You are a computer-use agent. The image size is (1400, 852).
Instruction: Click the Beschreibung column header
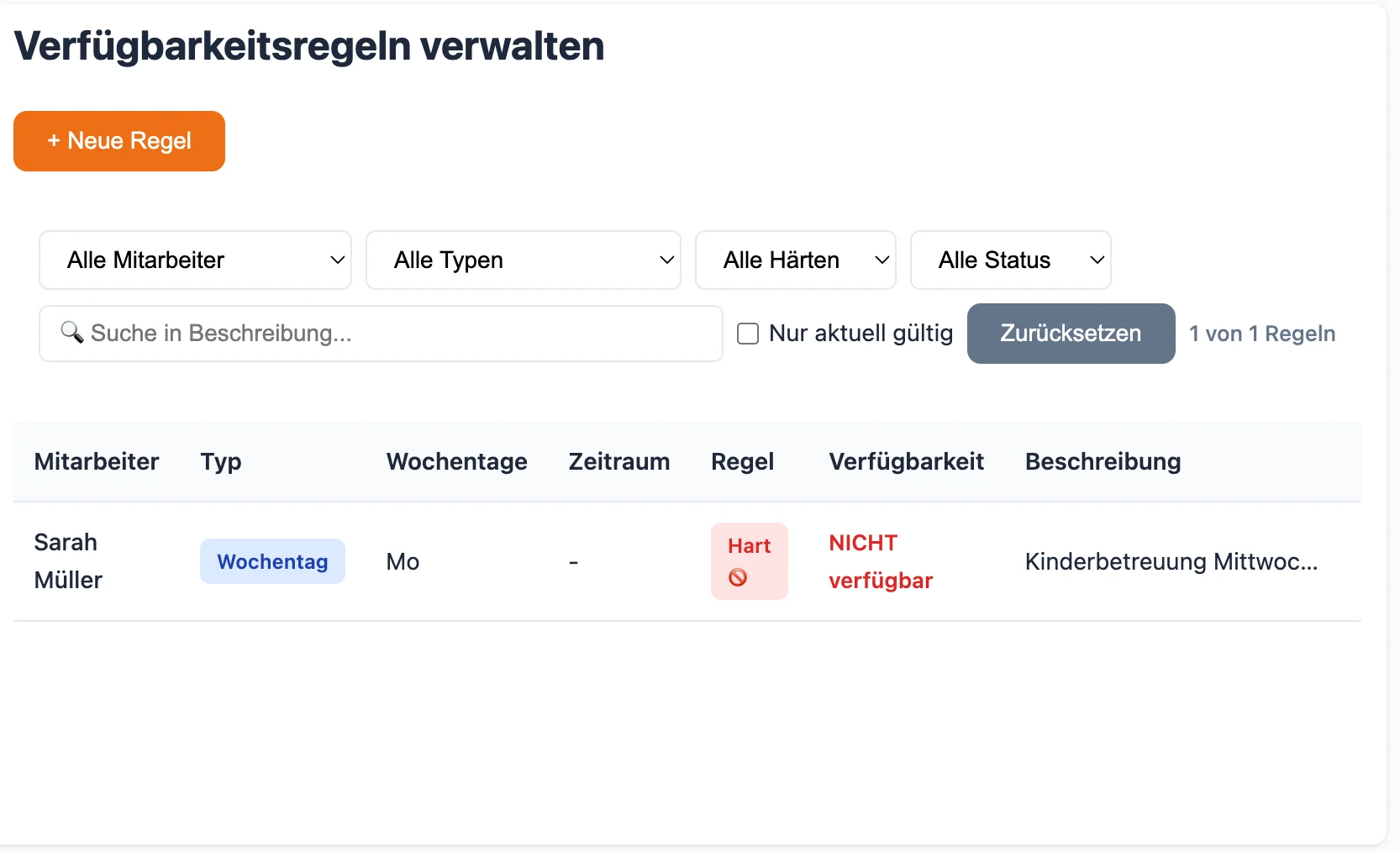[1103, 461]
